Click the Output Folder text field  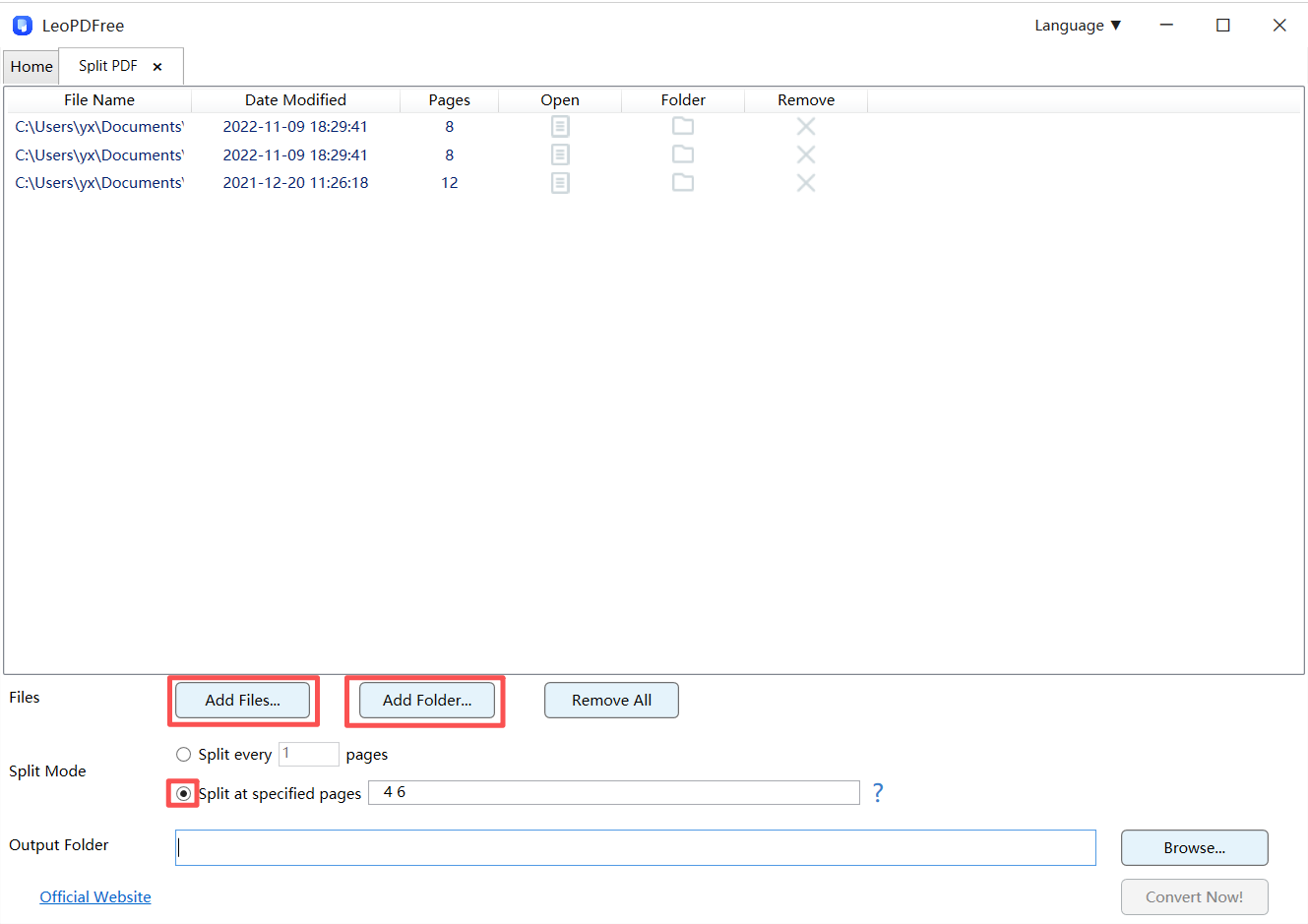pos(636,848)
